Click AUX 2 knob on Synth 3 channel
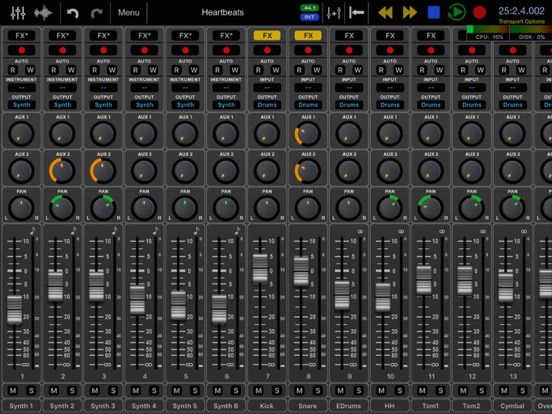The width and height of the screenshot is (552, 414). [103, 171]
